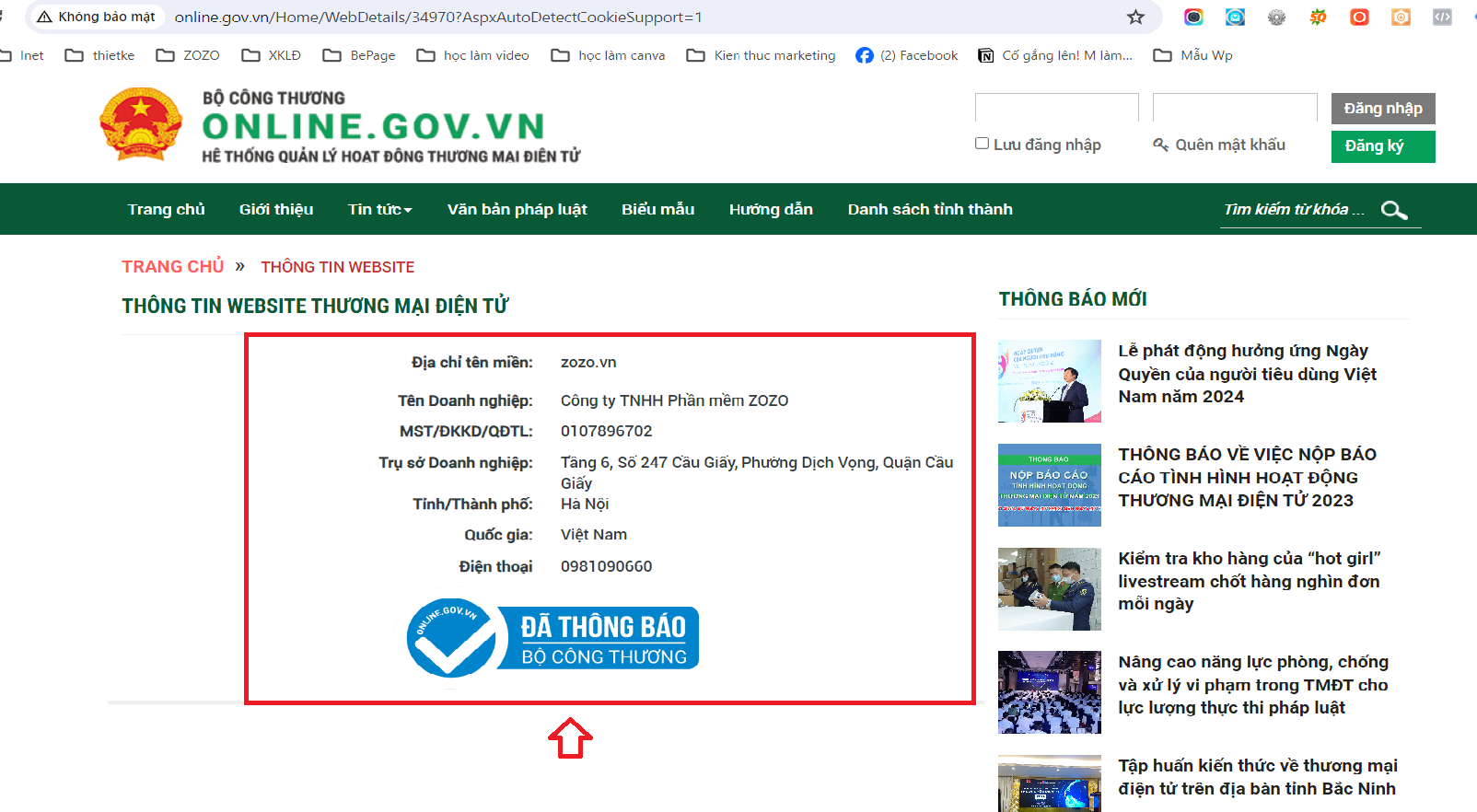Open the 'học làm video' bookmark folder

tap(473, 55)
